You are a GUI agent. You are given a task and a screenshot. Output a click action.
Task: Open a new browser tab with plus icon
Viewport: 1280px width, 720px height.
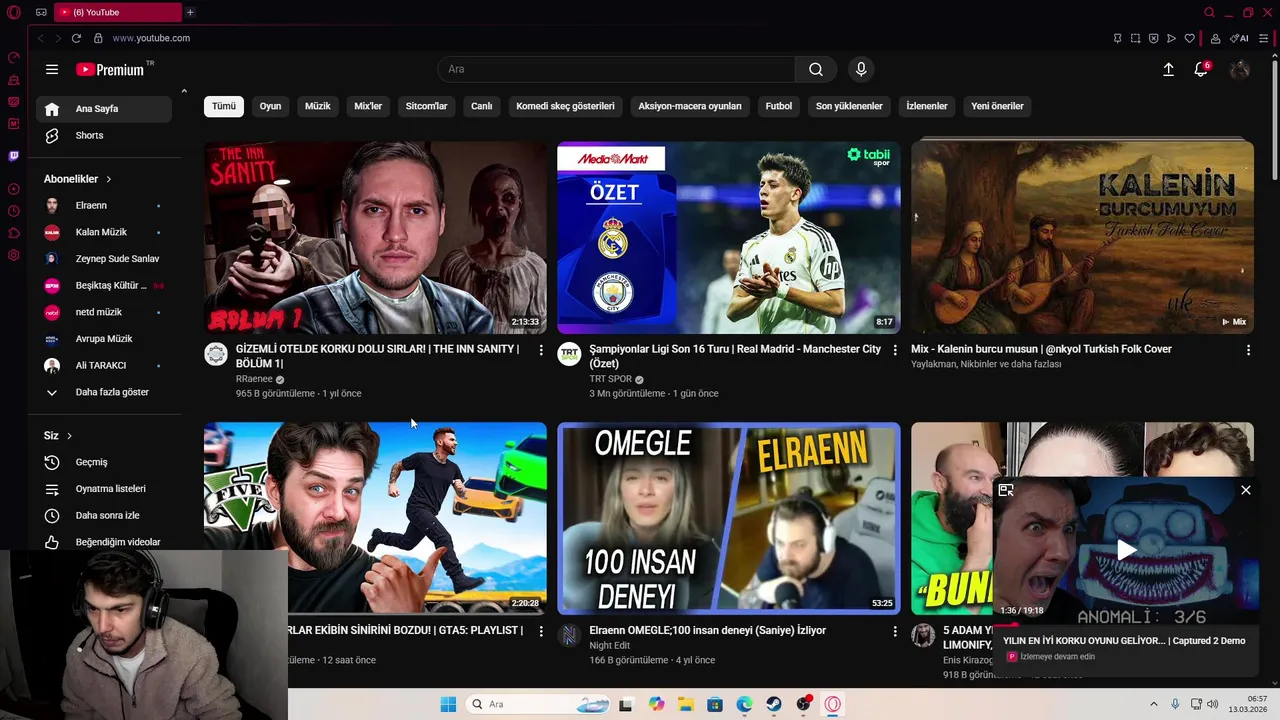point(190,12)
